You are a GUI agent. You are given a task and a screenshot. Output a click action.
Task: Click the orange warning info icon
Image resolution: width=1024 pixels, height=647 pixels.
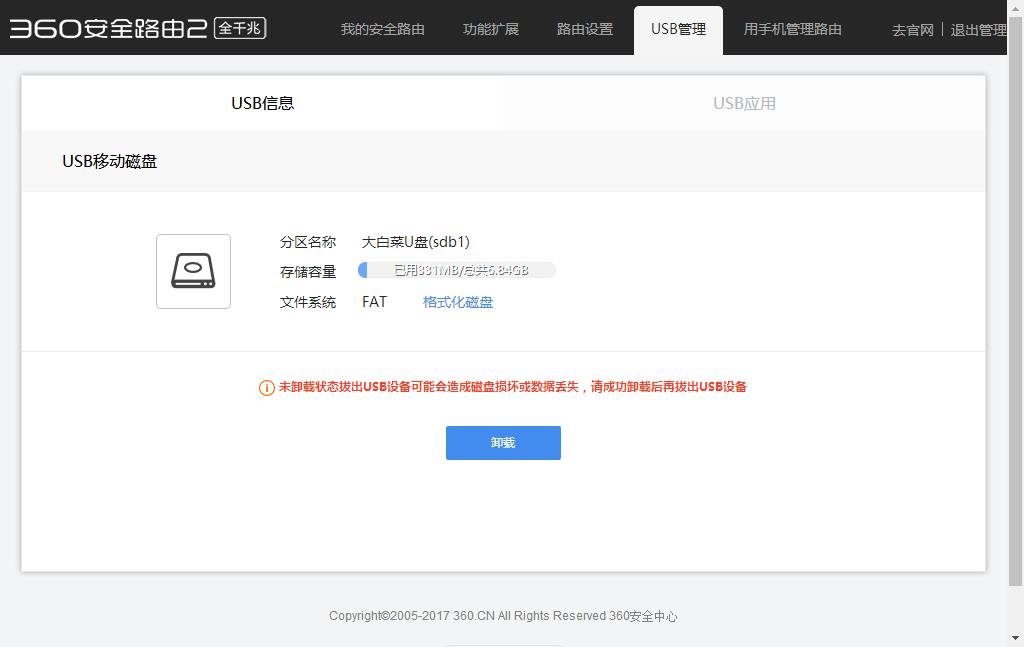267,388
